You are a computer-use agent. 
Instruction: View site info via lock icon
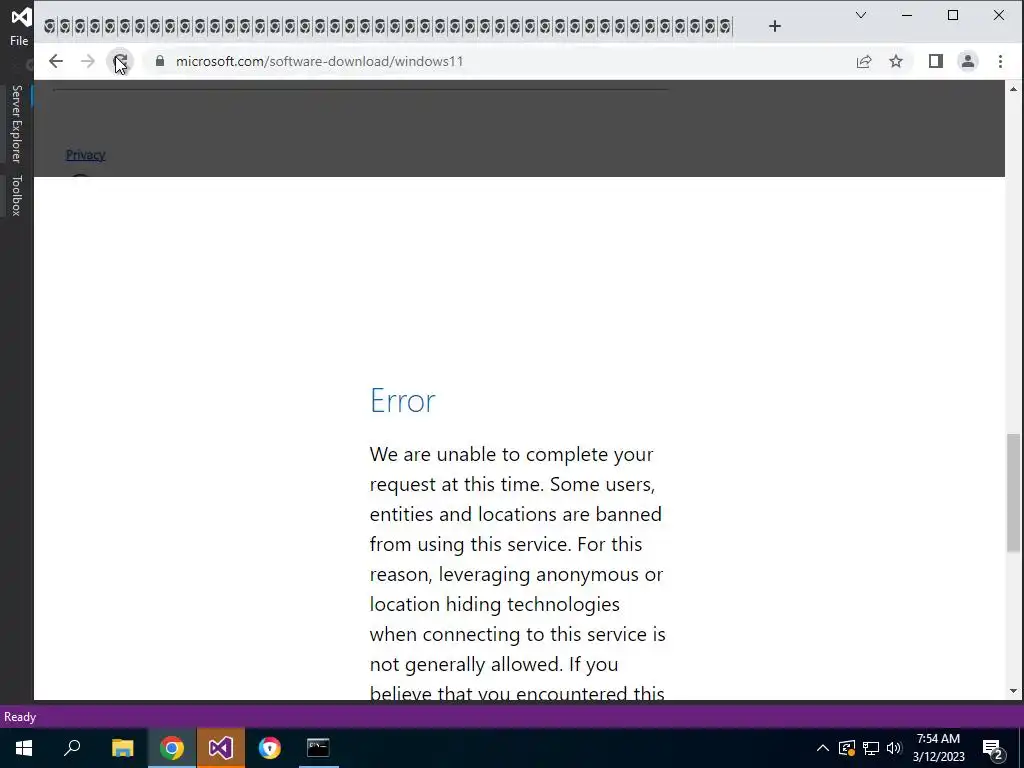point(160,61)
